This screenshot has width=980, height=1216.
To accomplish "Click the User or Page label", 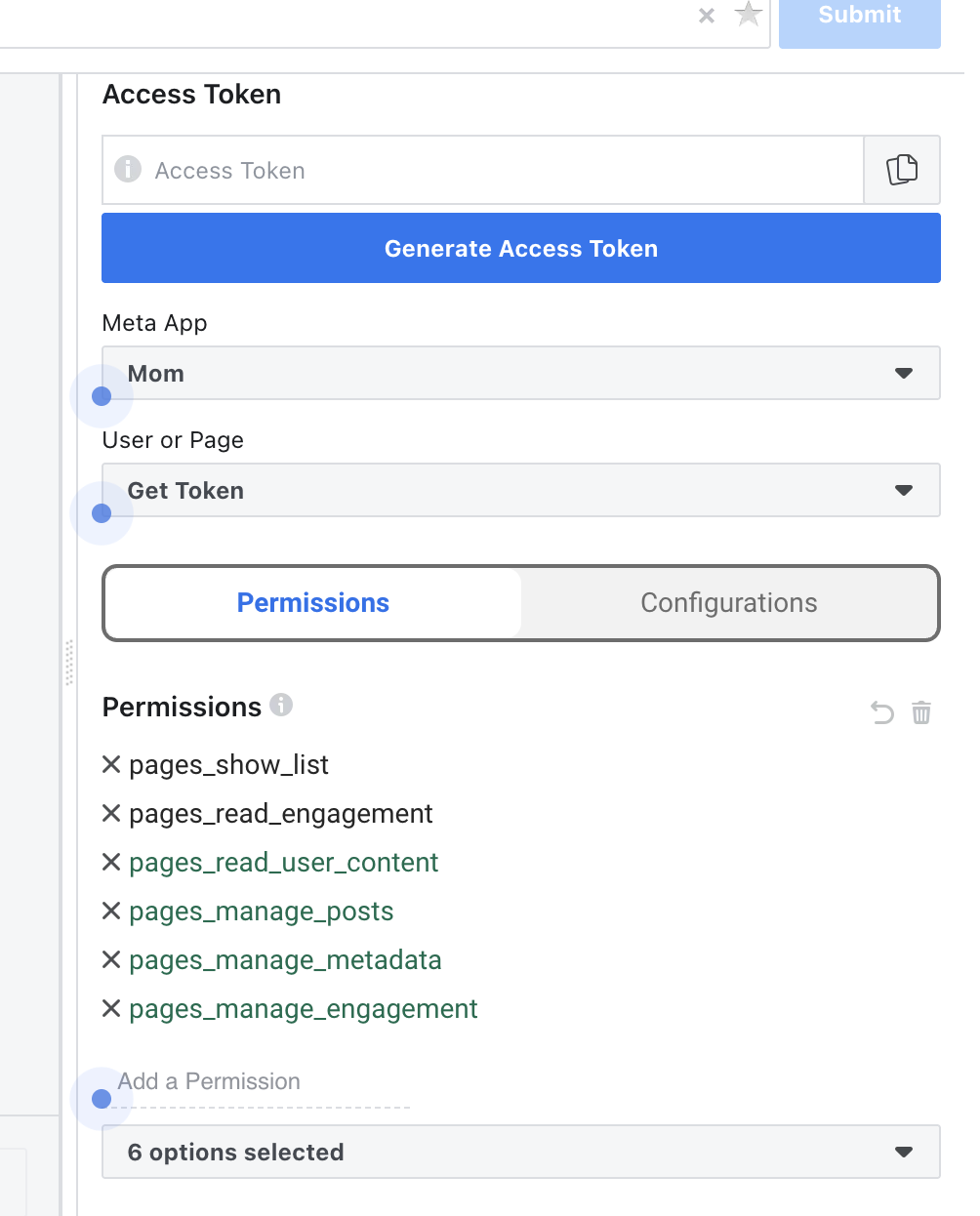I will tap(173, 440).
